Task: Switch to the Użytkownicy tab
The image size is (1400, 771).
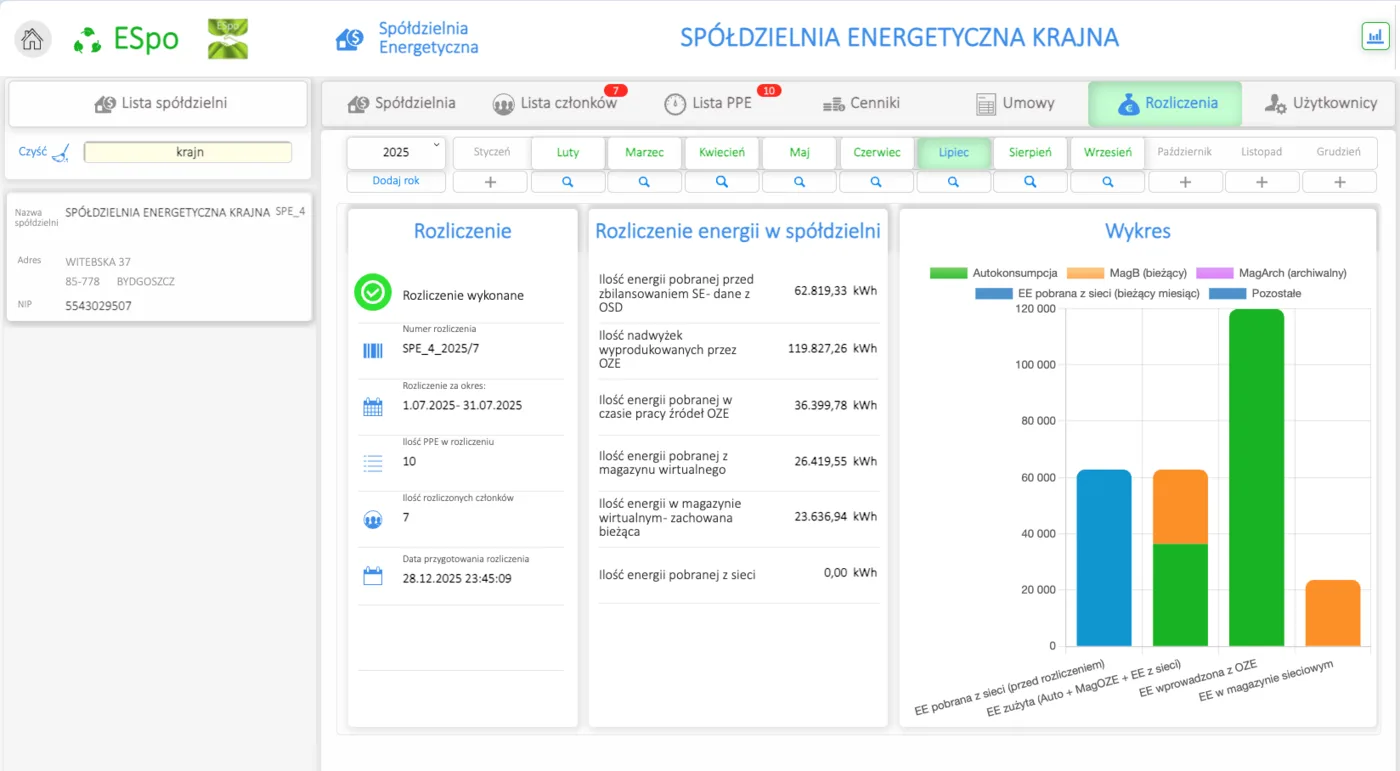Action: click(x=1320, y=103)
